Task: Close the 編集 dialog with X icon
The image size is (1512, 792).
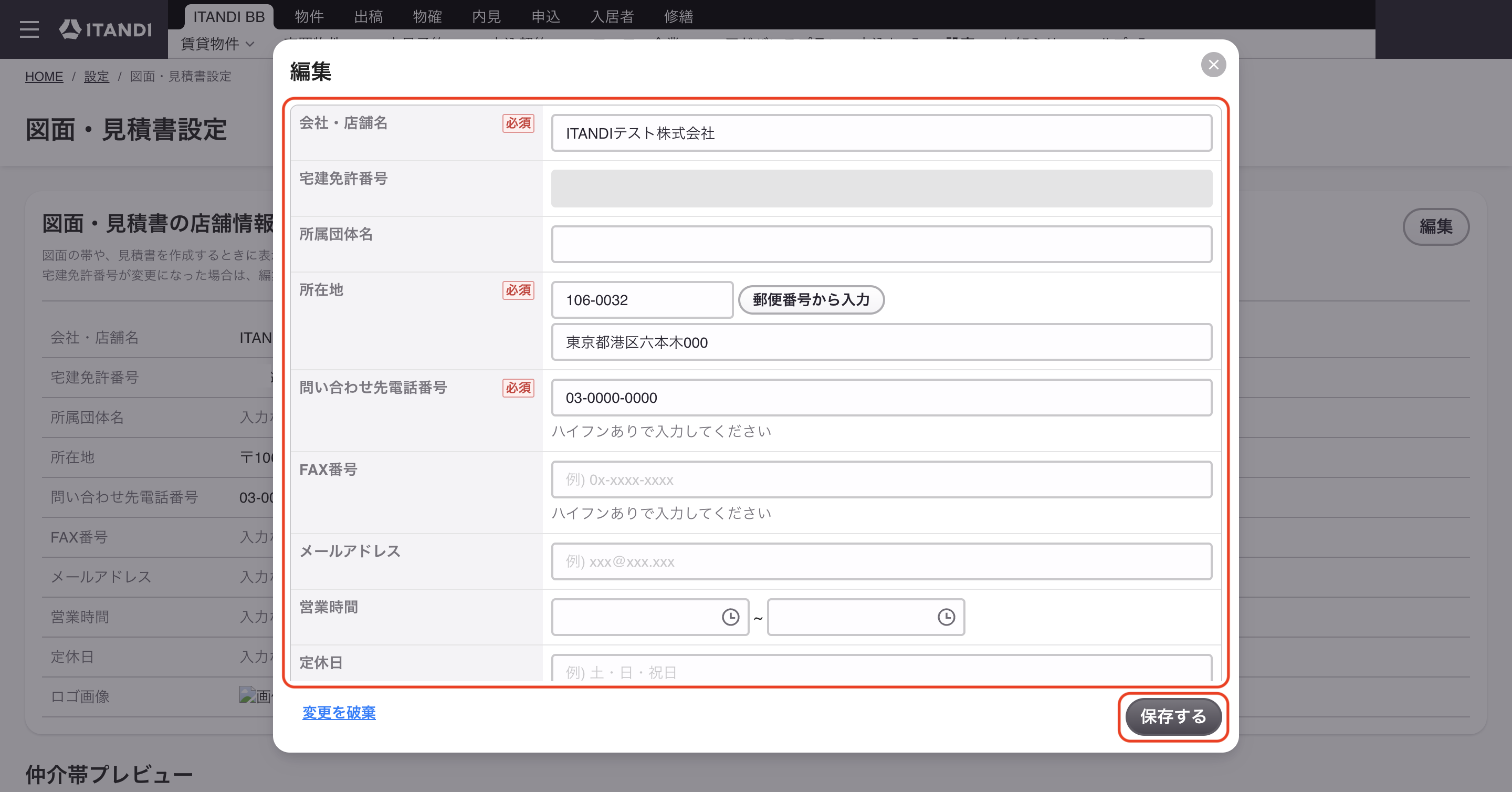Action: click(x=1213, y=65)
